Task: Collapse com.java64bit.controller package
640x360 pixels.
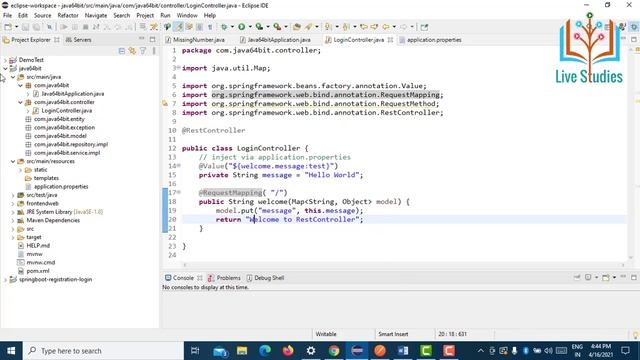Action: coord(20,102)
